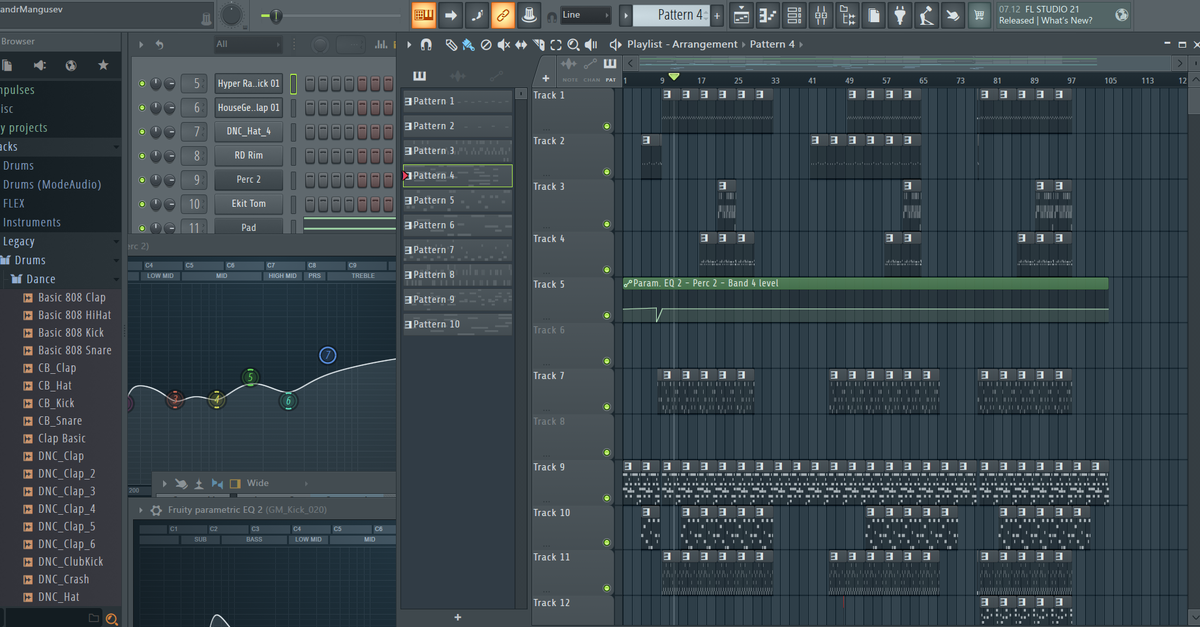Open playlist menu arrow at toolbar start
This screenshot has width=1200, height=627.
coord(409,44)
